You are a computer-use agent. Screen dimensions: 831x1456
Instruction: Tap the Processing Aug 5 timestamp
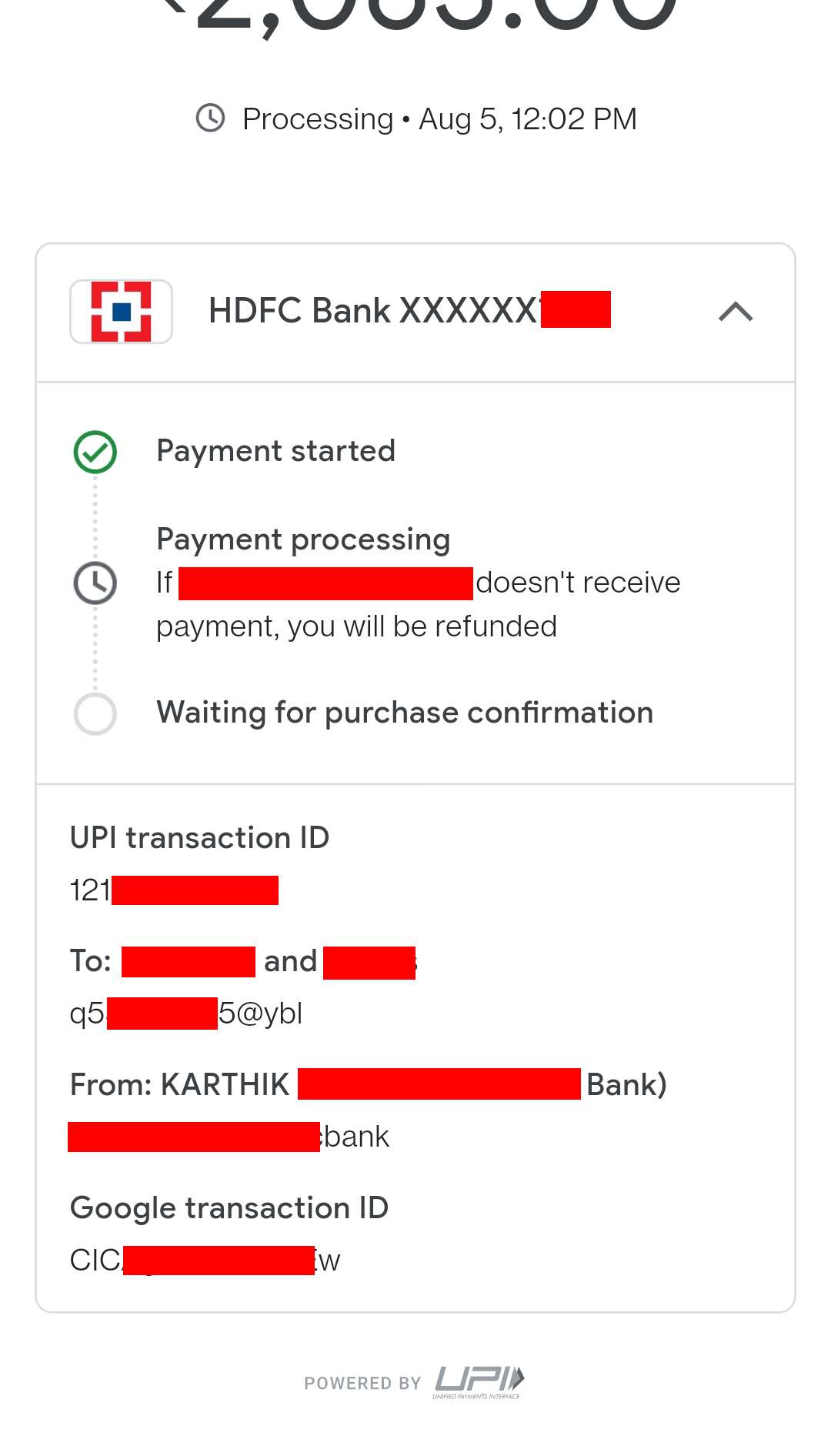point(439,119)
